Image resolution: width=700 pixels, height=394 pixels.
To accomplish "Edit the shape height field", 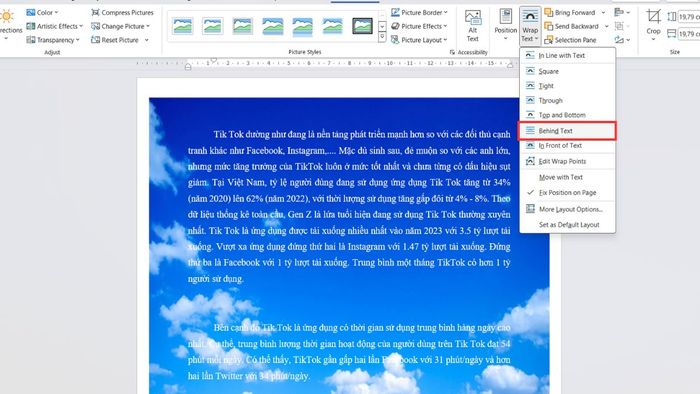I will click(x=689, y=17).
